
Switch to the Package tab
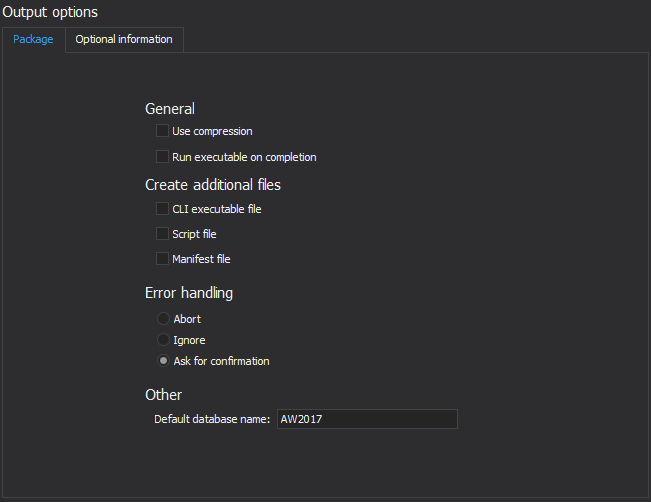click(x=33, y=40)
